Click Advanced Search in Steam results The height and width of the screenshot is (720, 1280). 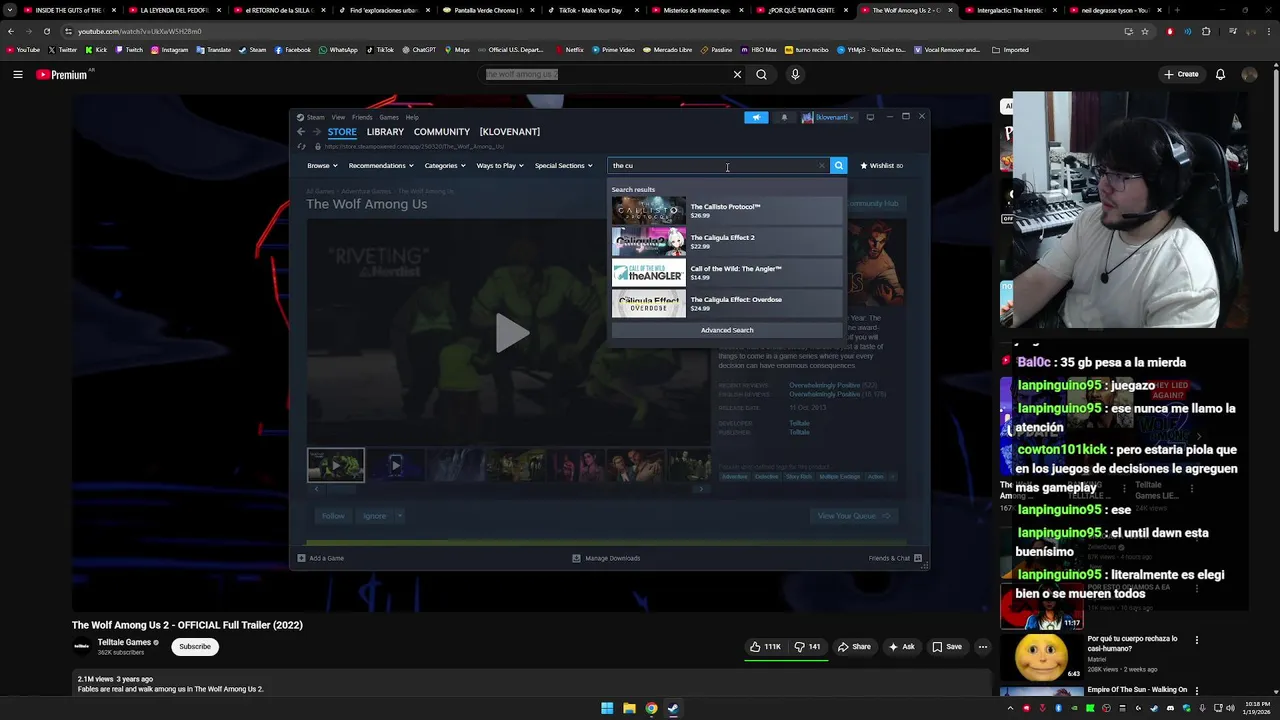point(727,330)
